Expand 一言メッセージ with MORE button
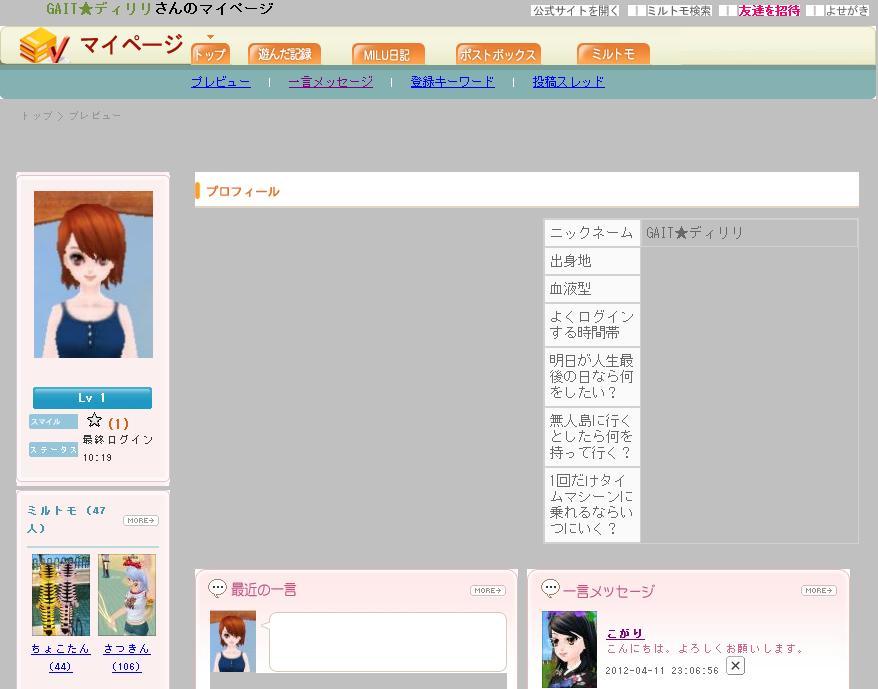 (818, 591)
